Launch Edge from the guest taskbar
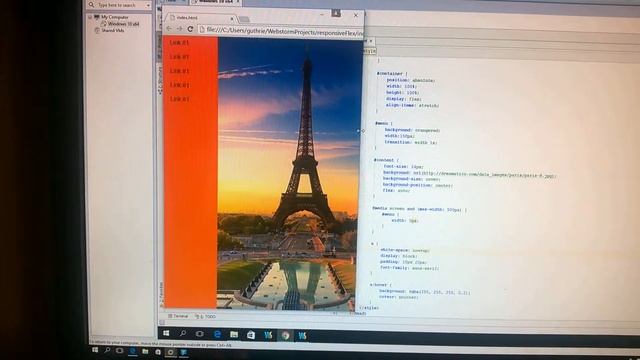Image resolution: width=640 pixels, height=360 pixels. click(217, 334)
